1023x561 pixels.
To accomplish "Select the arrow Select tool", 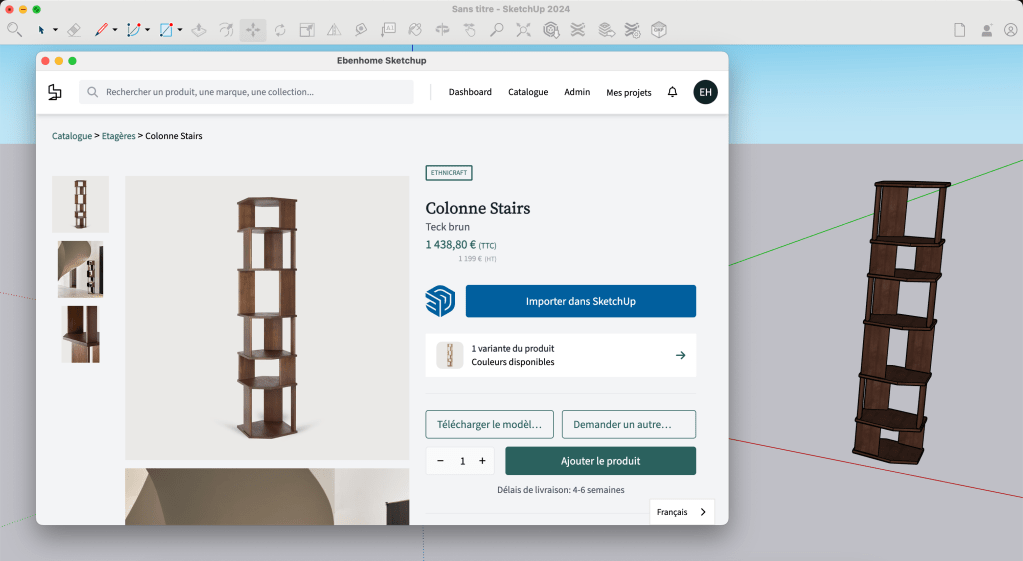I will click(41, 30).
